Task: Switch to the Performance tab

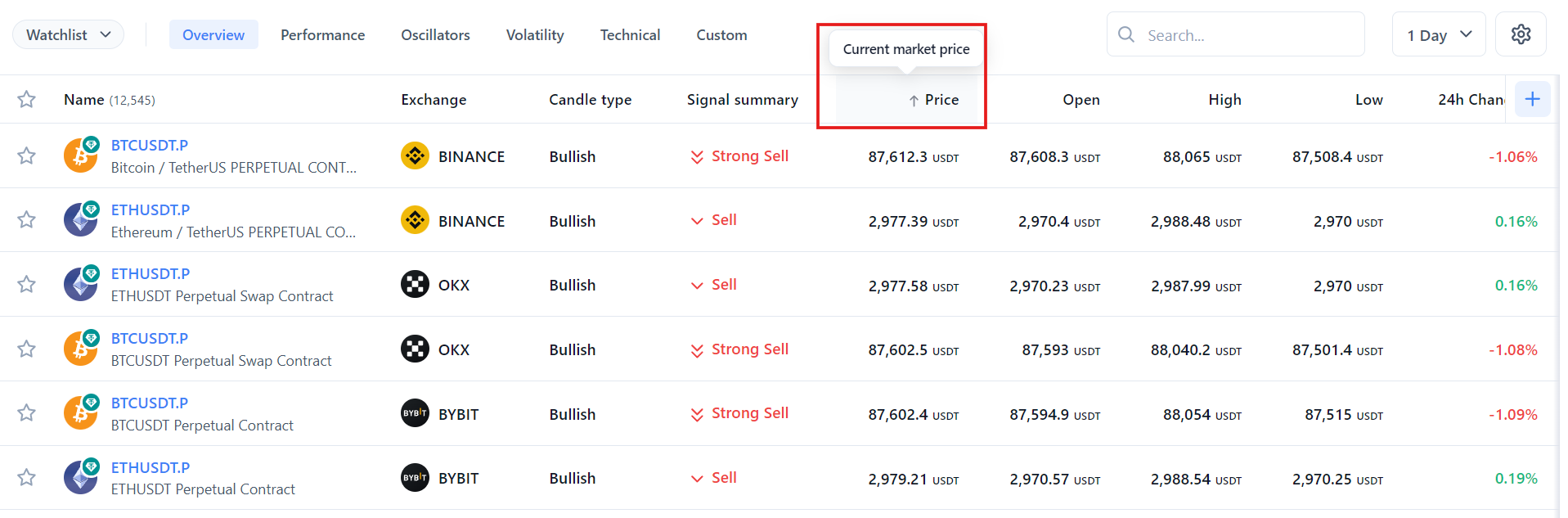Action: (322, 34)
